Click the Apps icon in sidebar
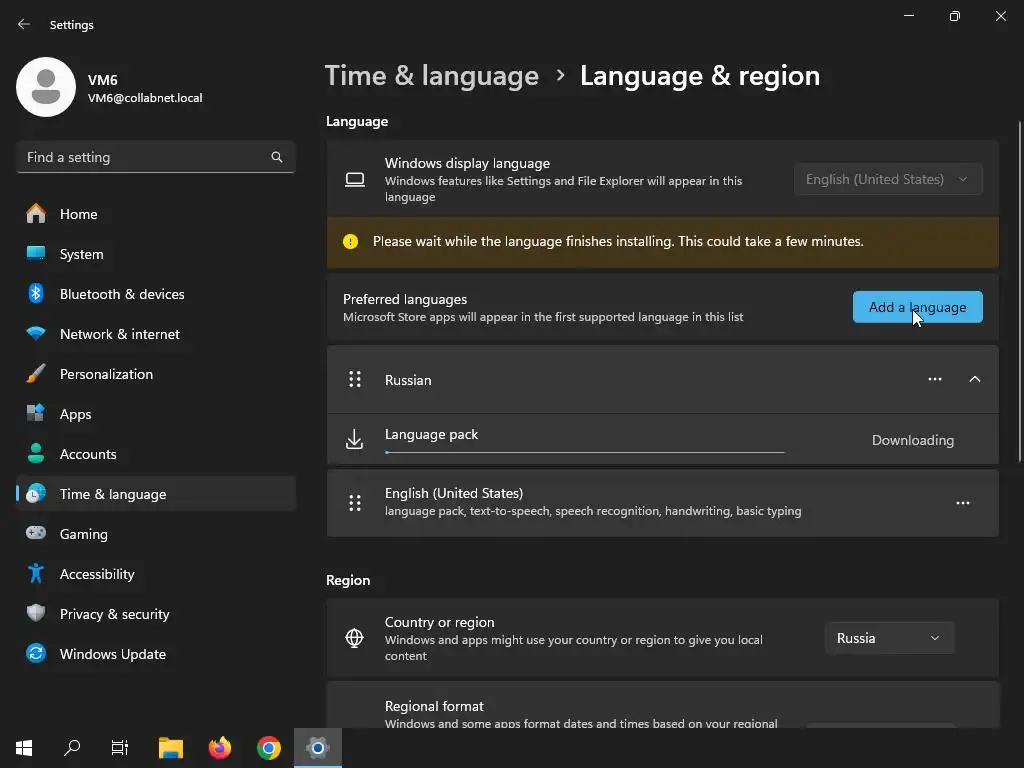Image resolution: width=1024 pixels, height=768 pixels. point(36,413)
